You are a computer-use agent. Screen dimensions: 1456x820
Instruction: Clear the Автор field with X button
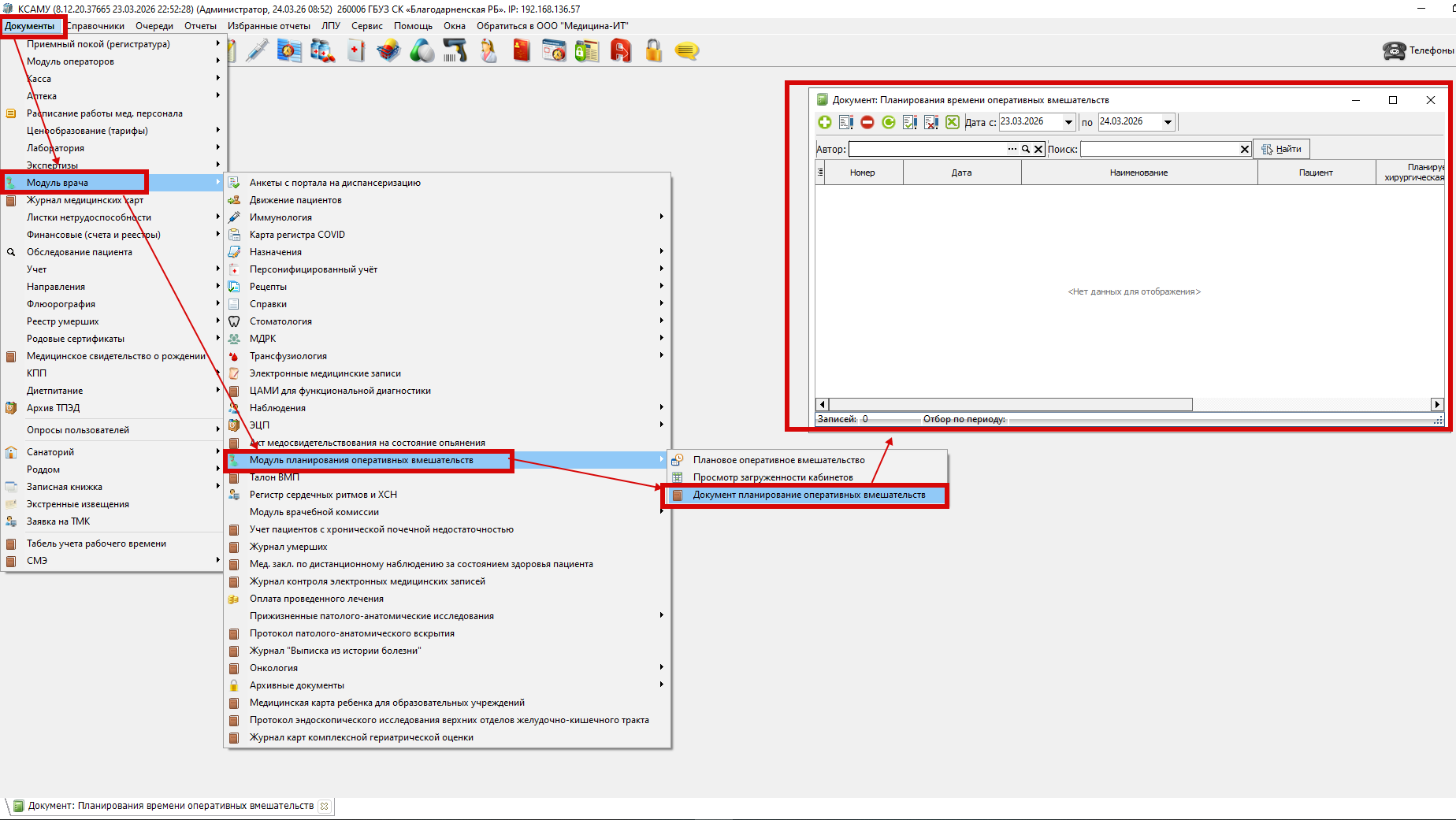[1038, 149]
